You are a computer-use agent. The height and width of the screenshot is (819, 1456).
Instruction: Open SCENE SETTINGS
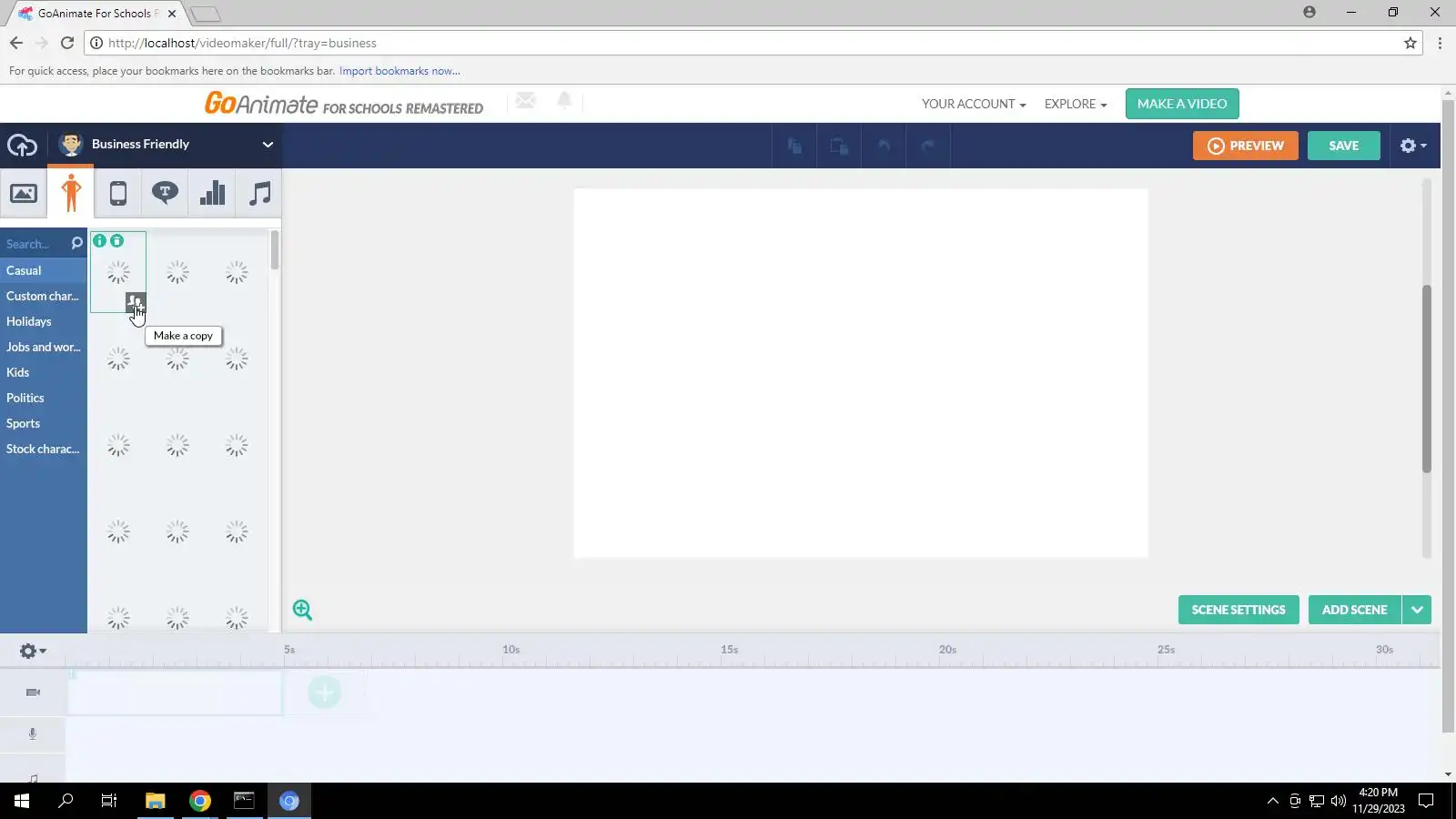[x=1239, y=610]
